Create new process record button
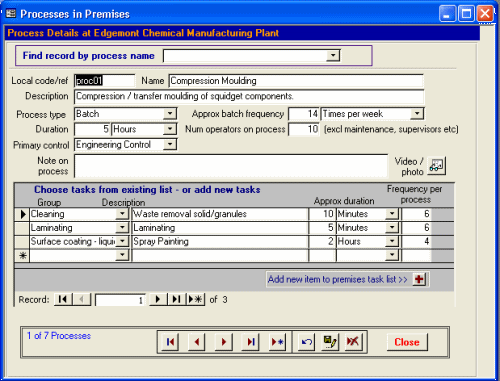500x381 pixels. tap(277, 342)
